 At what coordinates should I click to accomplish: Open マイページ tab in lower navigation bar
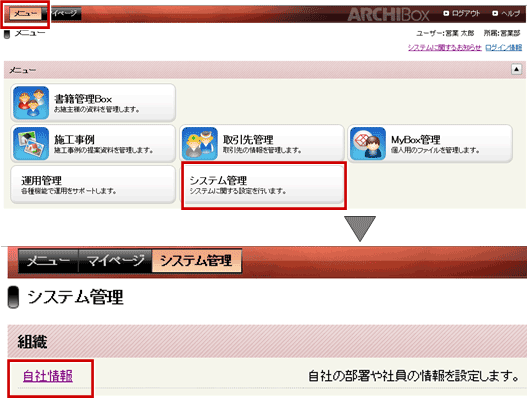point(115,261)
